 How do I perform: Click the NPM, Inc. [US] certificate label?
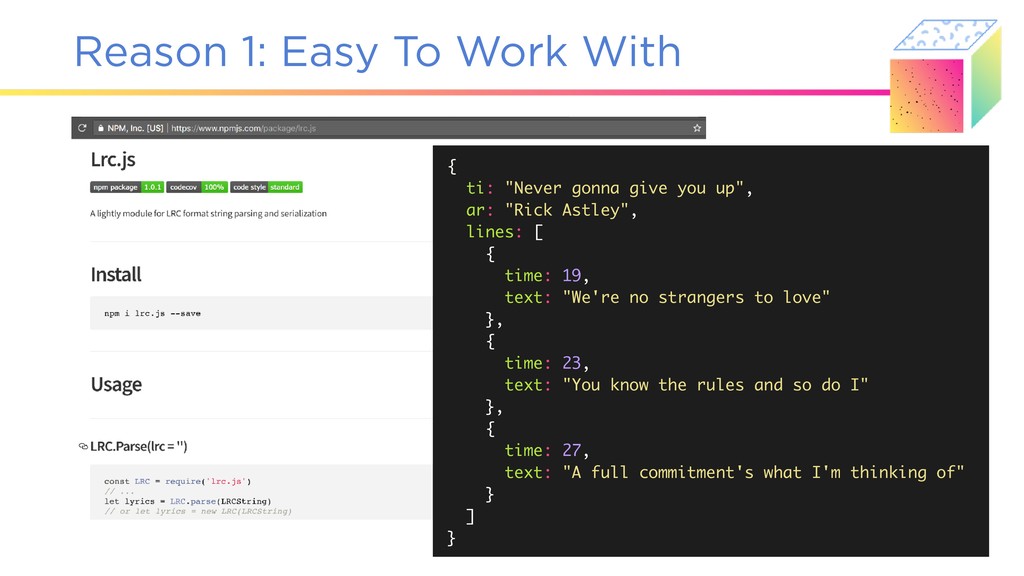135,128
